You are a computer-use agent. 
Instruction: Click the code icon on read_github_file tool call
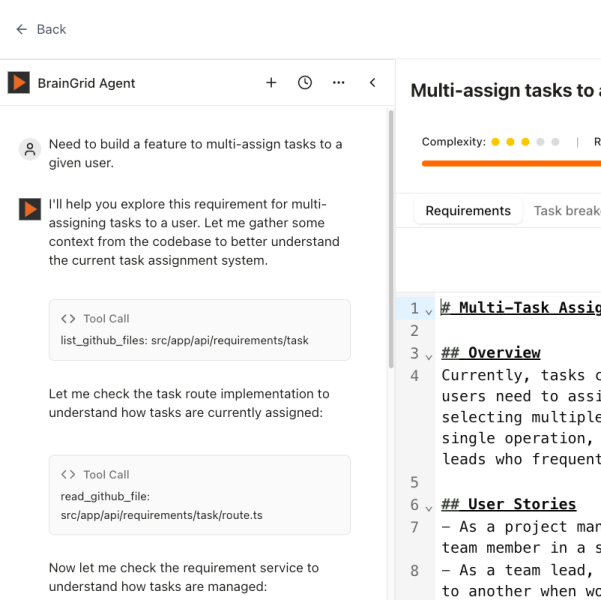[68, 475]
